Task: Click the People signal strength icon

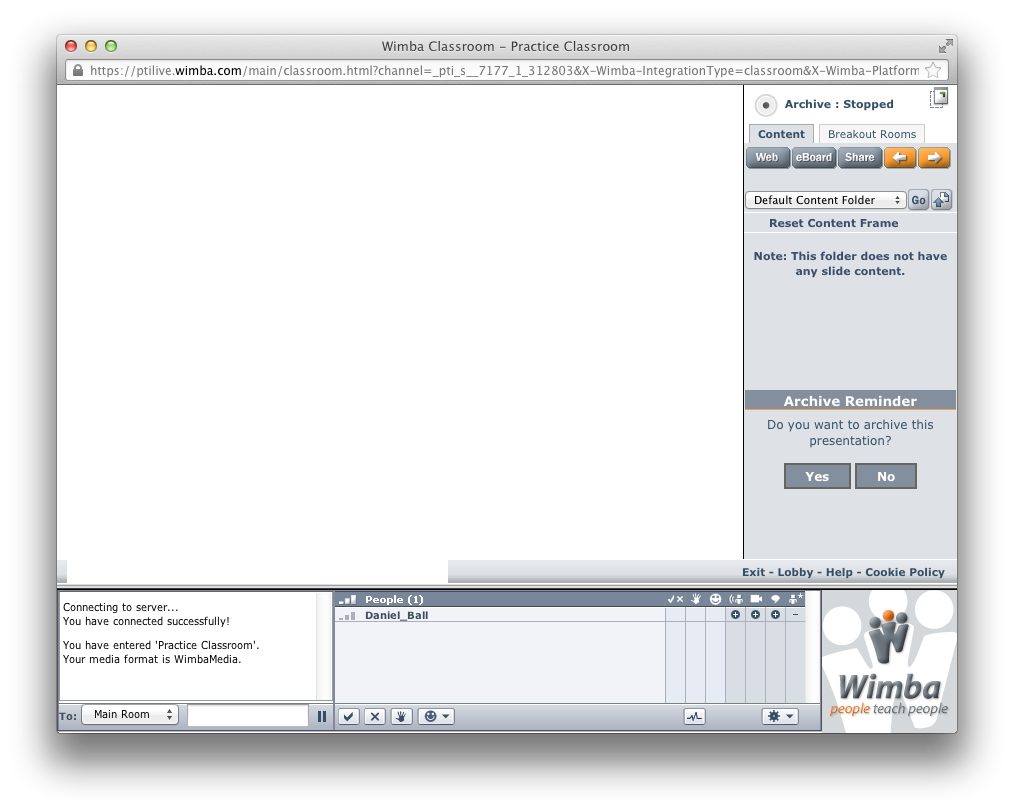Action: point(348,599)
